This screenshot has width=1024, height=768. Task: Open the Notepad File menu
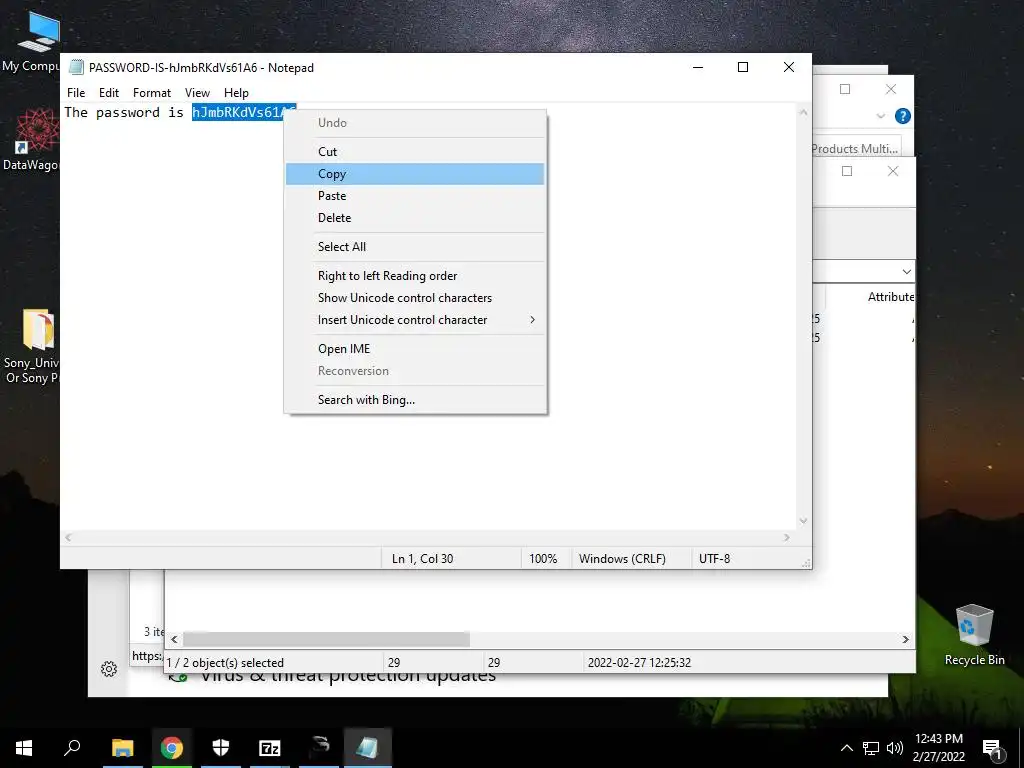(x=76, y=93)
